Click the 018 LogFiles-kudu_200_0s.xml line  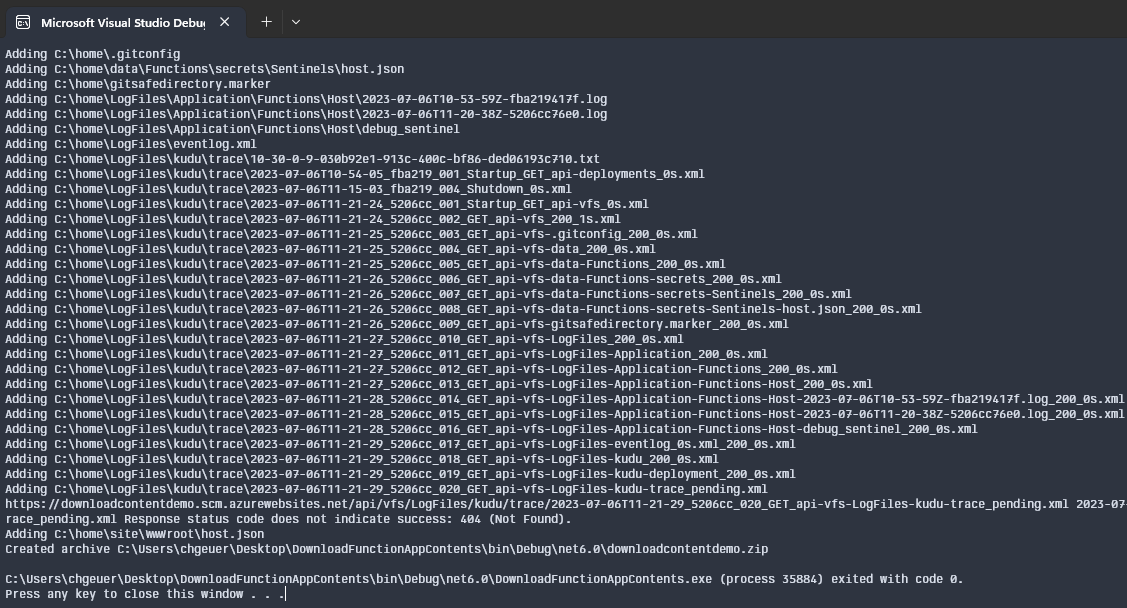tap(362, 461)
